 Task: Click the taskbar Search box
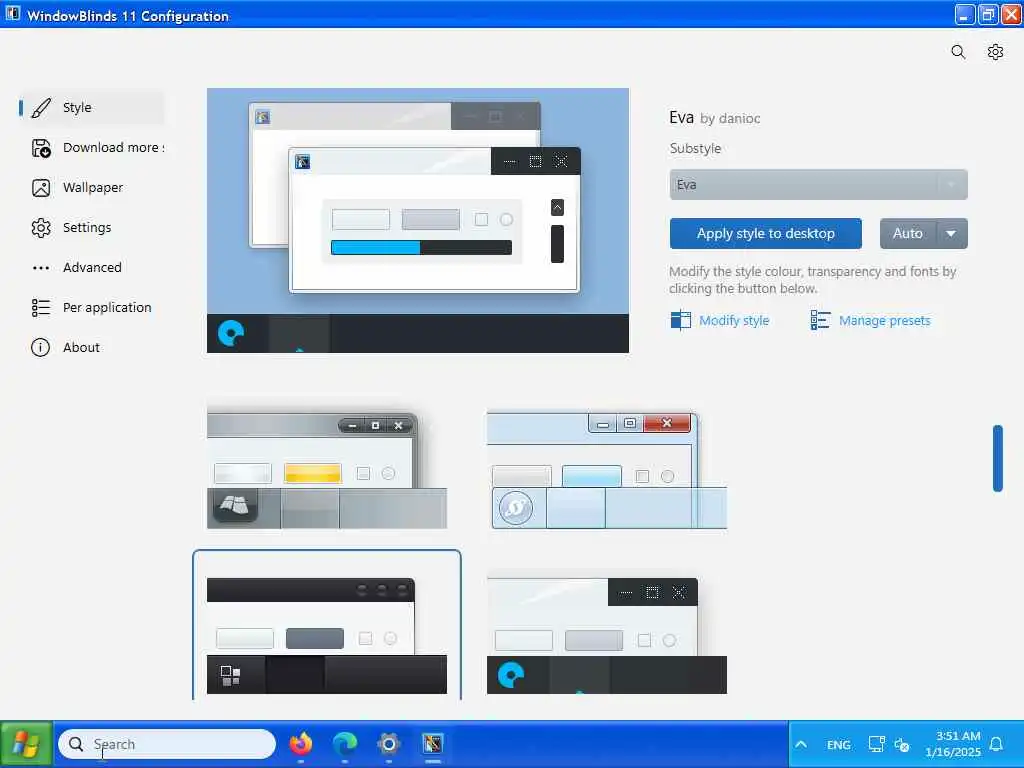point(167,744)
